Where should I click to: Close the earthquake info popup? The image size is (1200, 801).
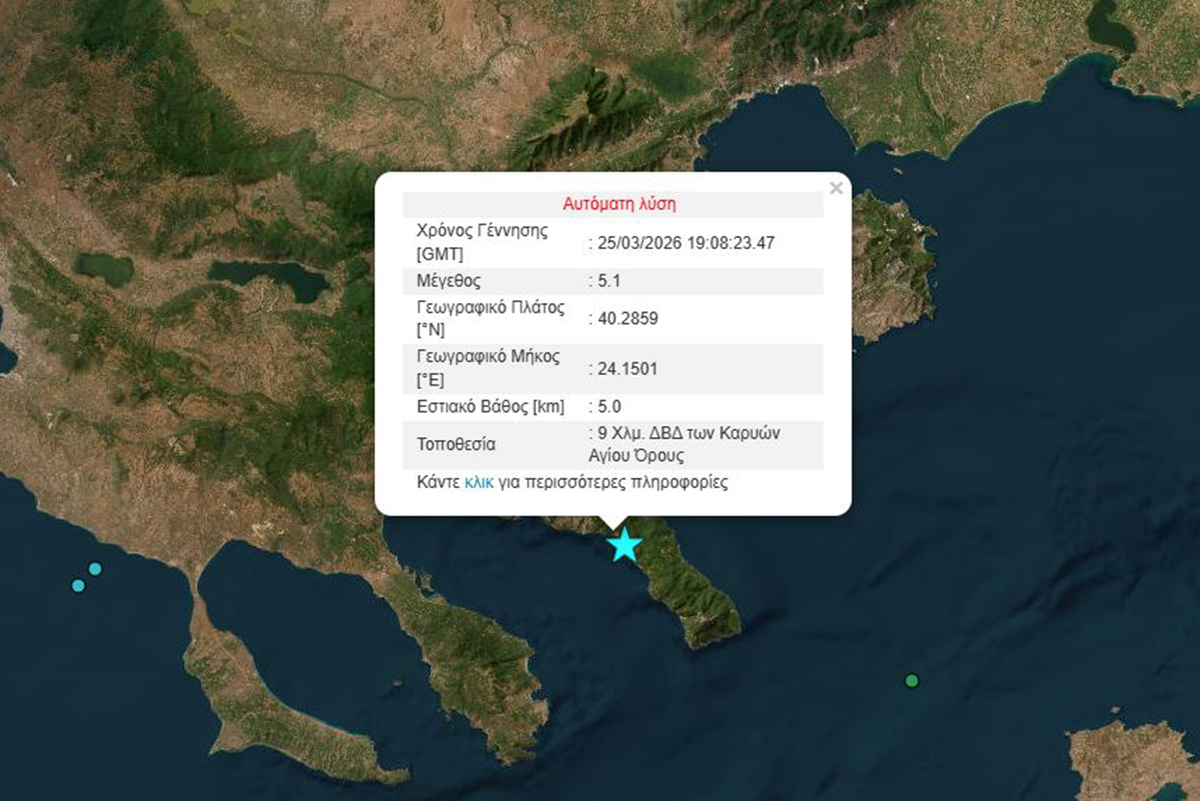[836, 187]
